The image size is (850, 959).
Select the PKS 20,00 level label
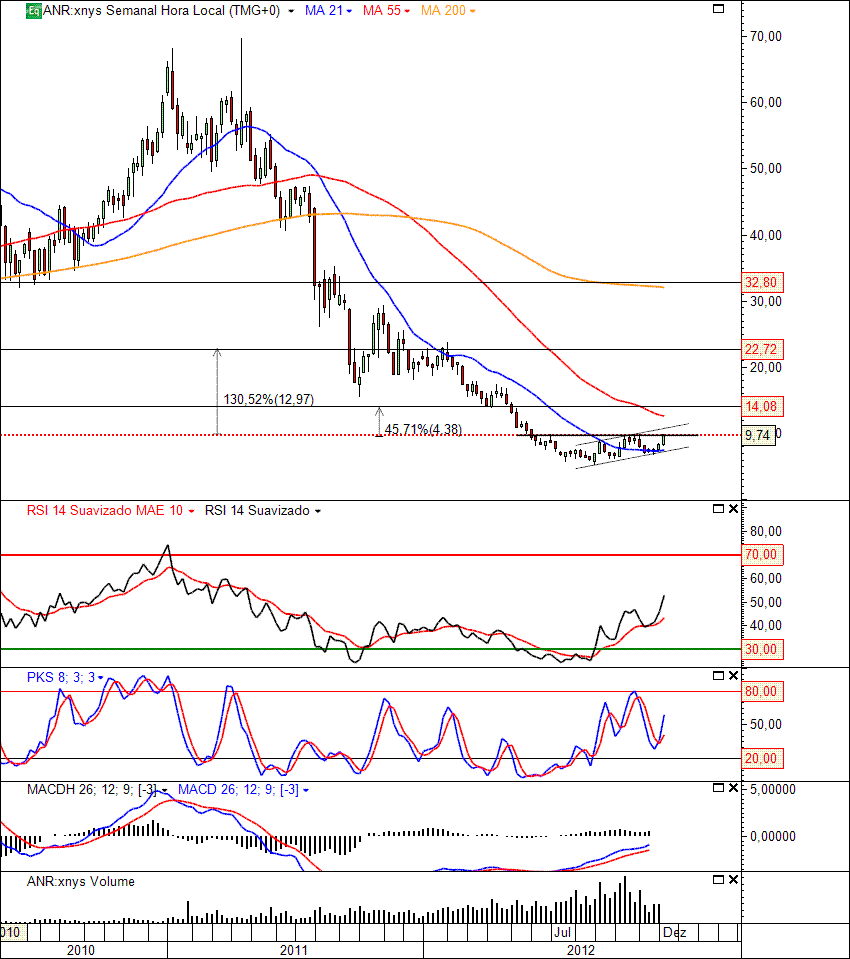(761, 758)
